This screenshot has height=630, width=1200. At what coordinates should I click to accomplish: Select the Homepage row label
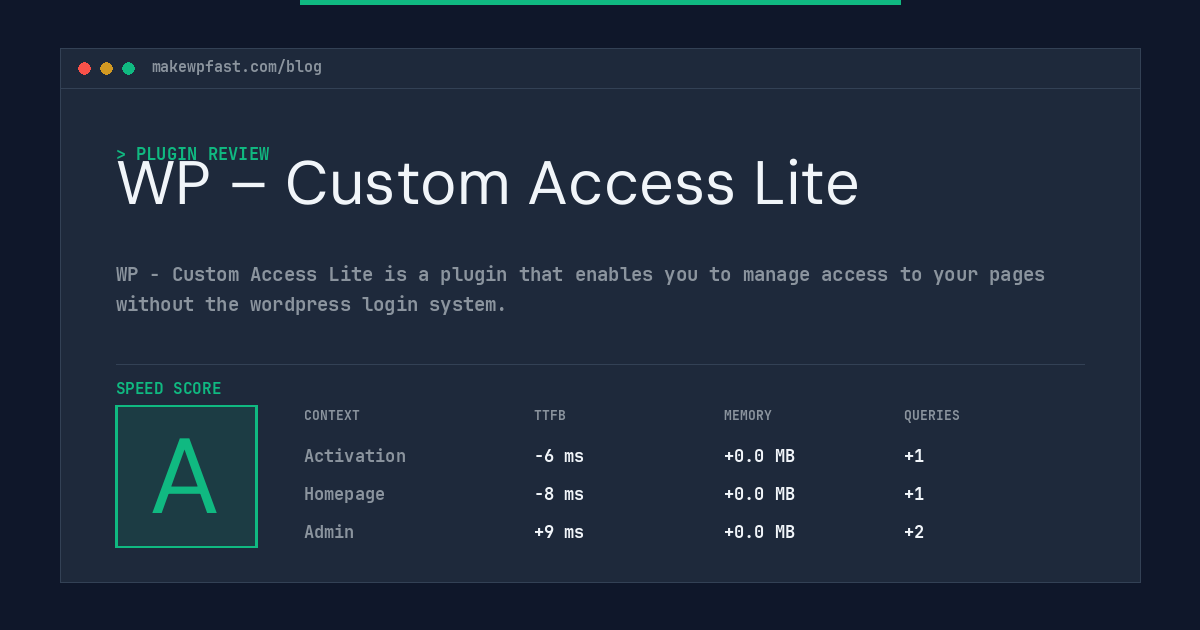[344, 494]
